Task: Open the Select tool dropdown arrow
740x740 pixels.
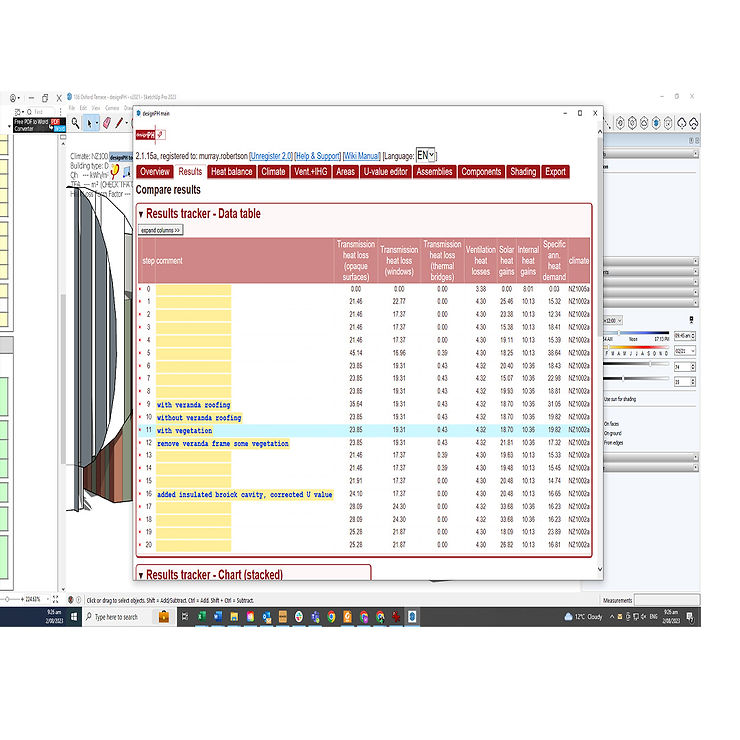Action: coord(97,124)
